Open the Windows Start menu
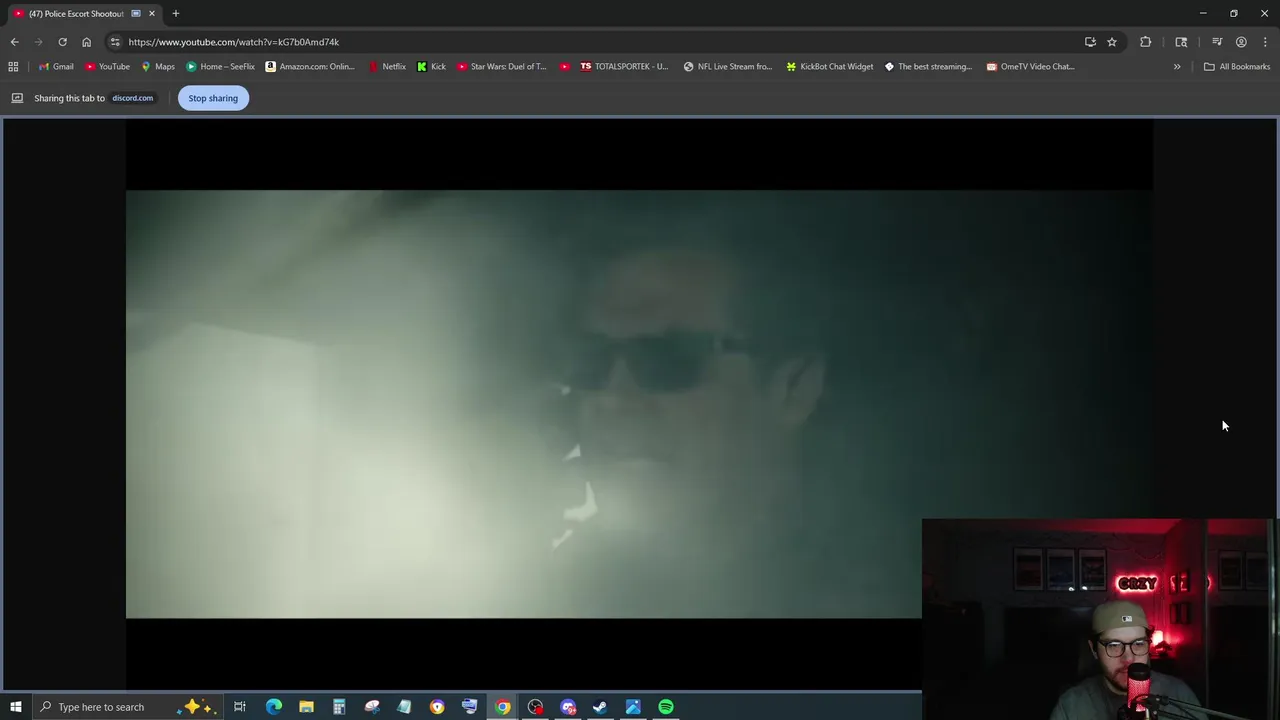 click(x=16, y=707)
